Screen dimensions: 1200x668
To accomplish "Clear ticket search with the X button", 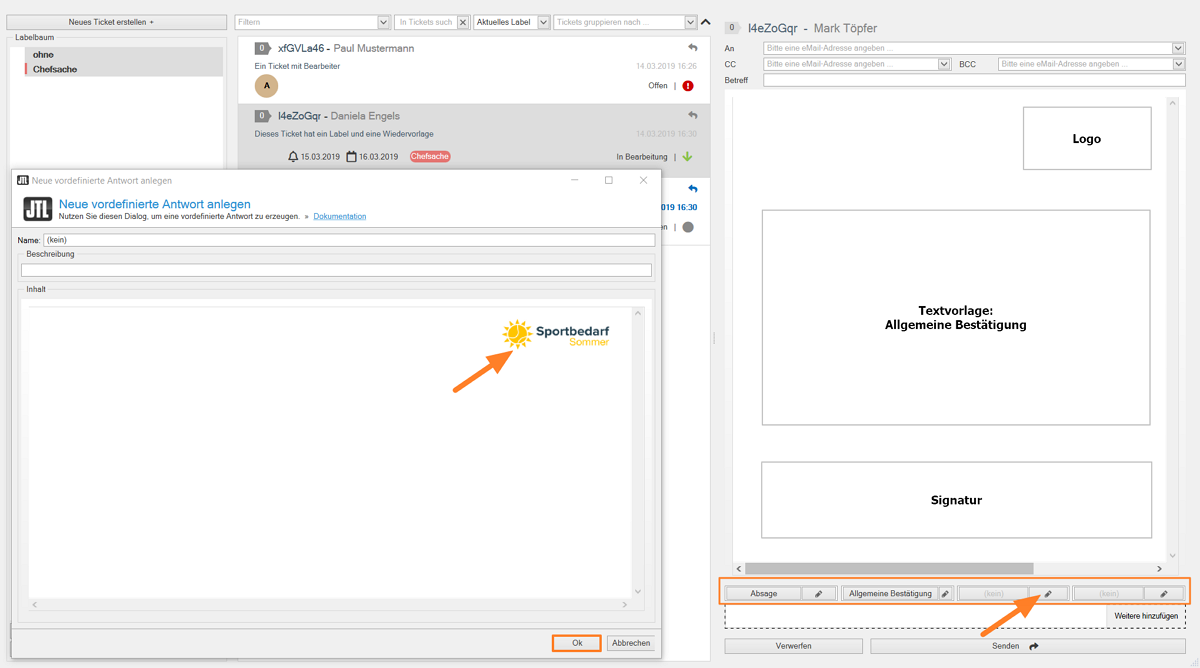I will pyautogui.click(x=463, y=22).
